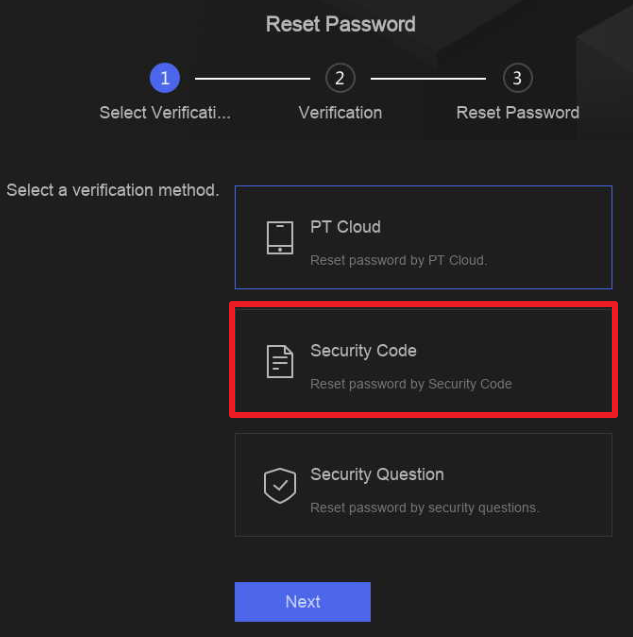The width and height of the screenshot is (633, 637).
Task: Click the 'Select a verification method.' text
Action: (x=112, y=190)
